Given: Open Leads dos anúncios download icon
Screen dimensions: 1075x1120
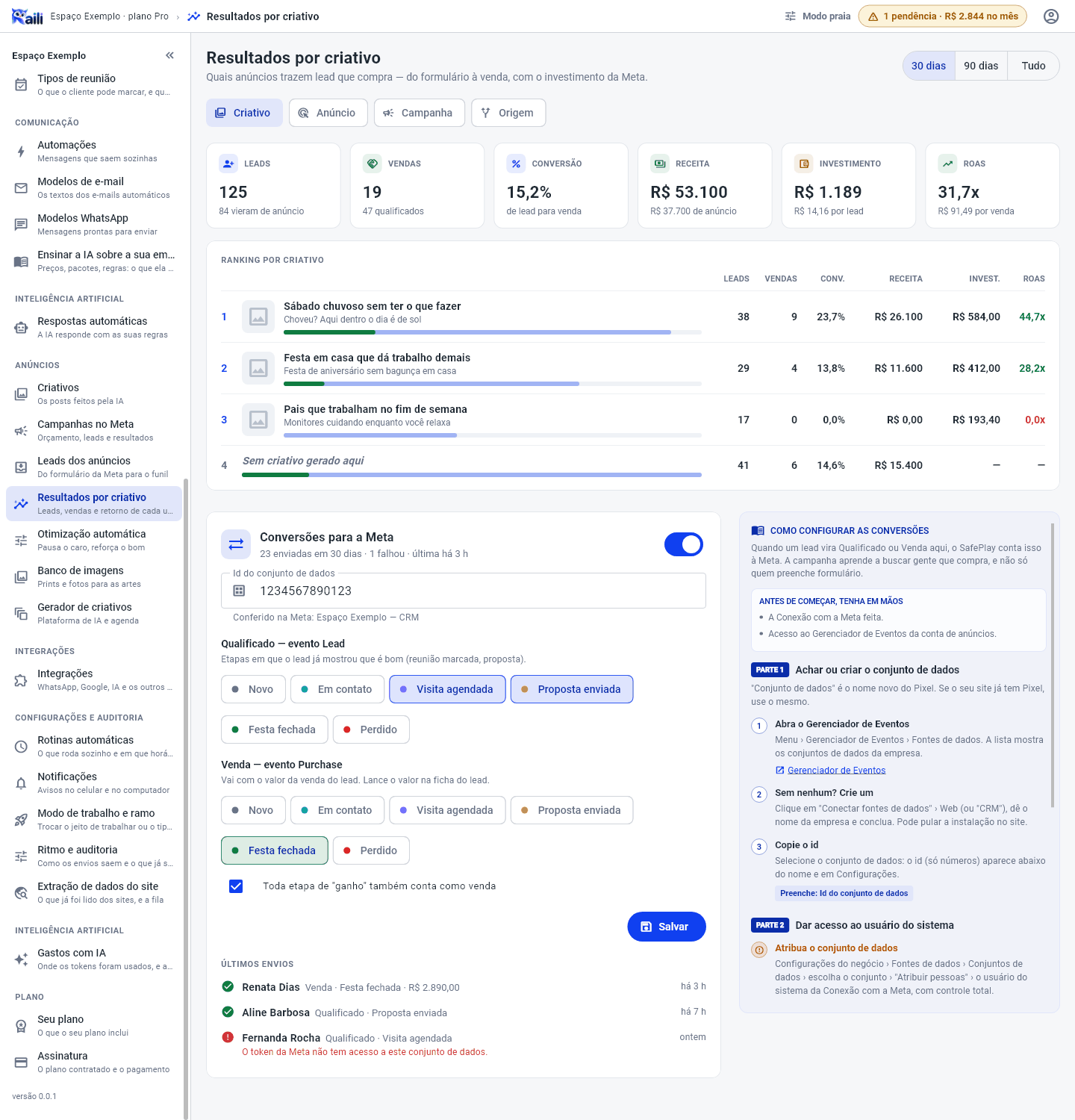Looking at the screenshot, I should [21, 467].
